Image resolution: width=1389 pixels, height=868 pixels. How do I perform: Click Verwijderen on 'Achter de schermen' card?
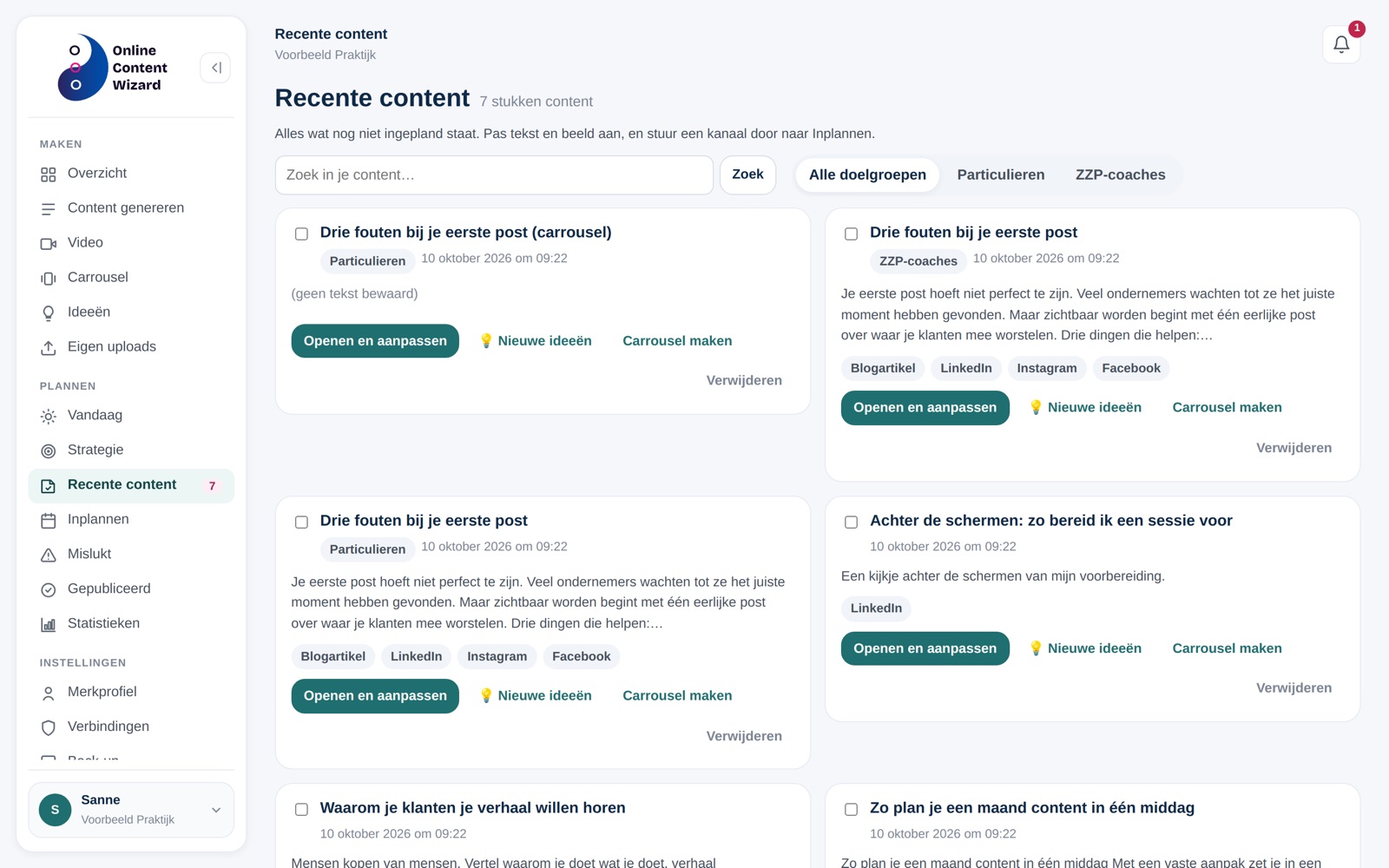click(x=1294, y=687)
